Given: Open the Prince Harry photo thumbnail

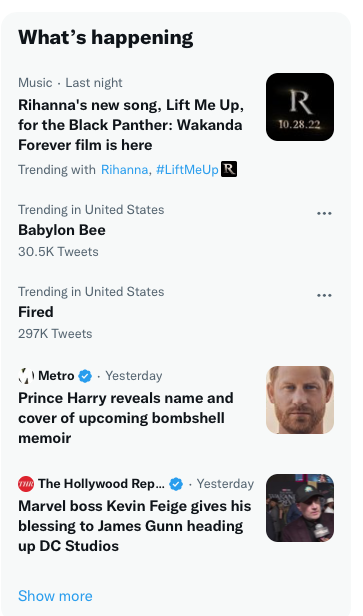Looking at the screenshot, I should point(300,400).
